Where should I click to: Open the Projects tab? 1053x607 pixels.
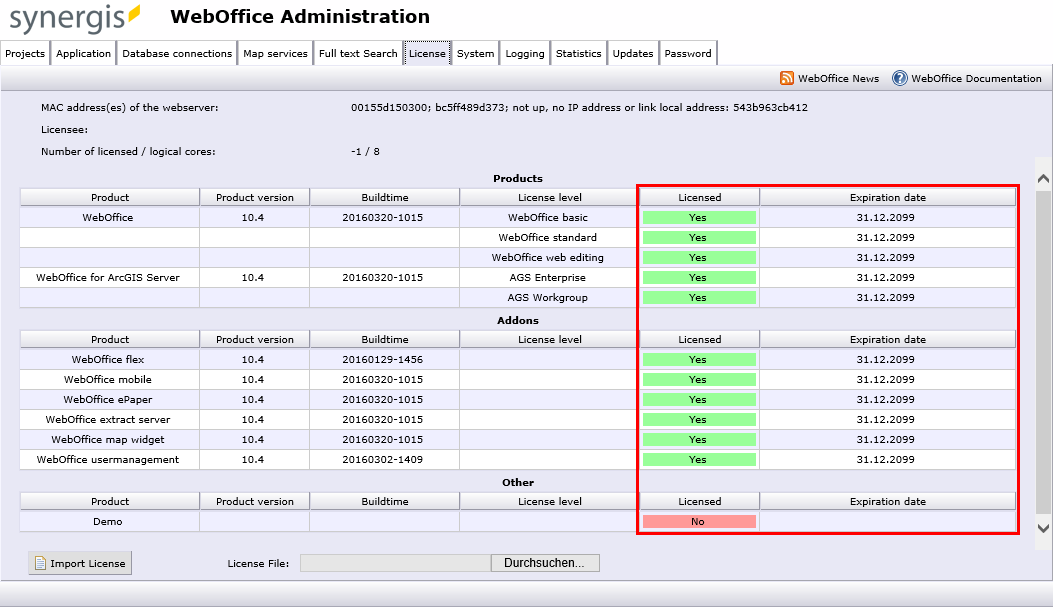(25, 52)
